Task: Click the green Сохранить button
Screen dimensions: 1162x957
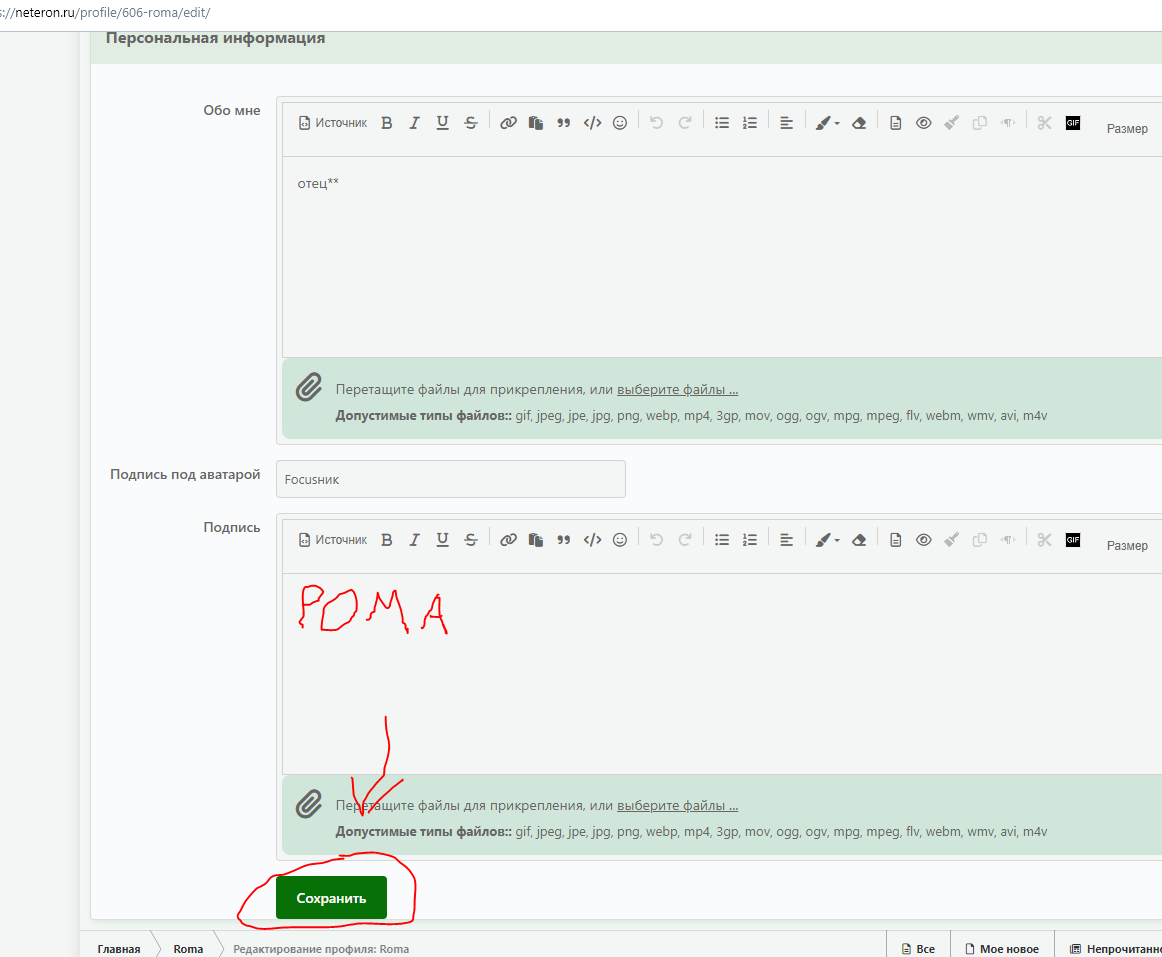Action: pos(331,898)
